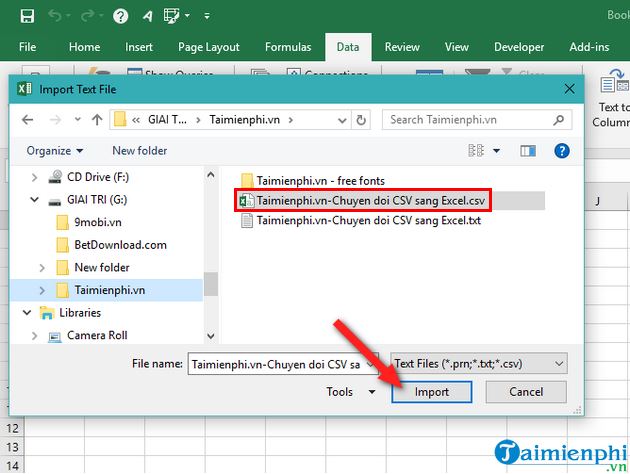Switch to the Home ribbon tab

[84, 47]
